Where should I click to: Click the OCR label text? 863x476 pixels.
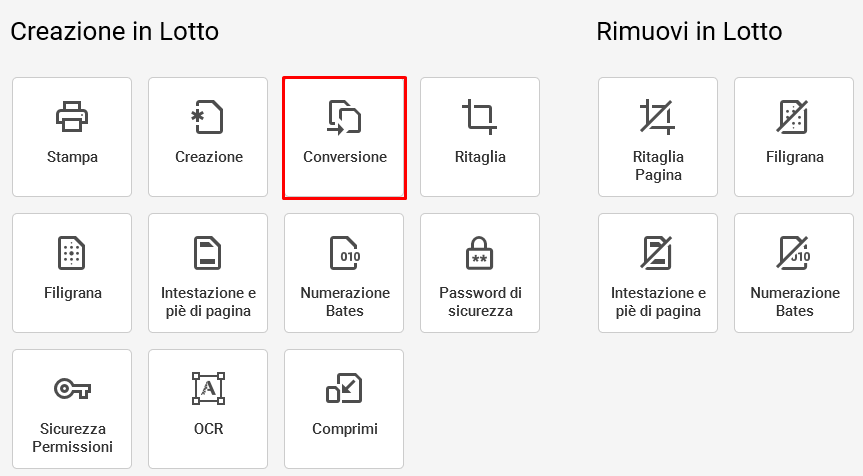(208, 429)
